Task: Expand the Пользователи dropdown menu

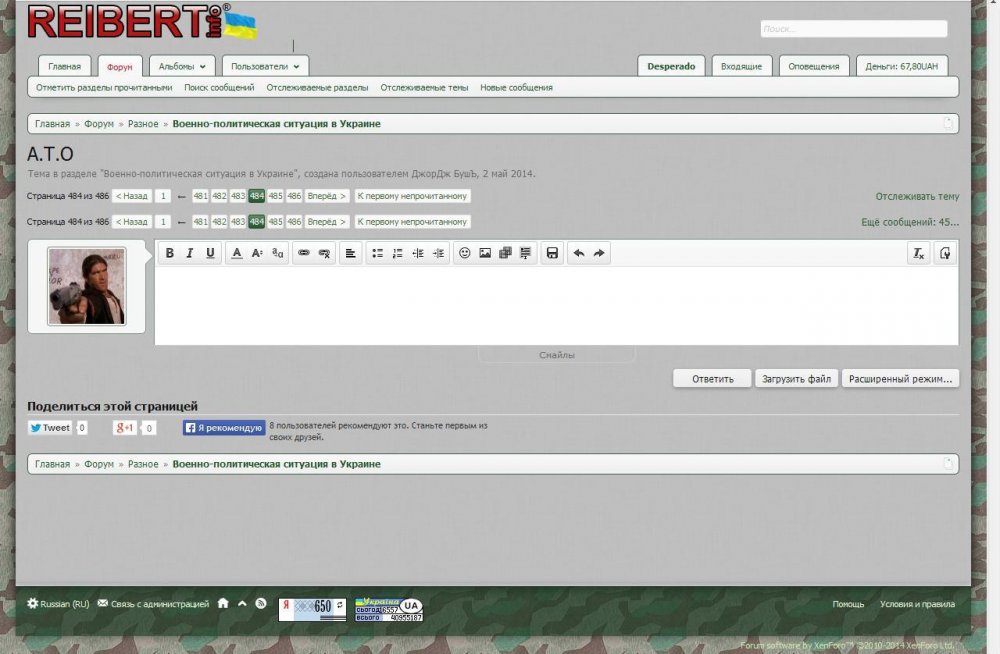Action: pyautogui.click(x=265, y=66)
